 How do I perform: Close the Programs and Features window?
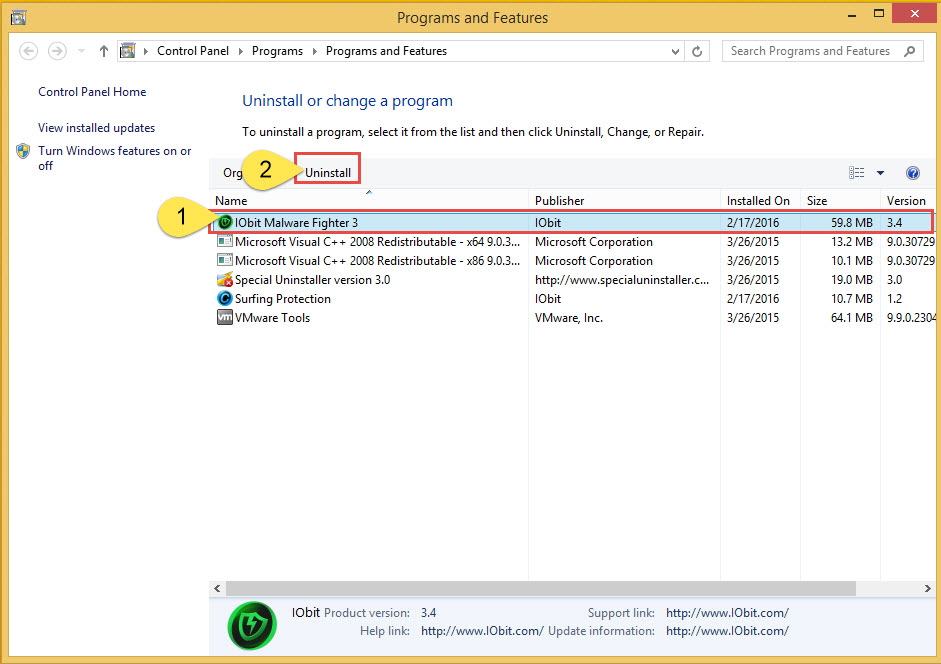(x=915, y=14)
